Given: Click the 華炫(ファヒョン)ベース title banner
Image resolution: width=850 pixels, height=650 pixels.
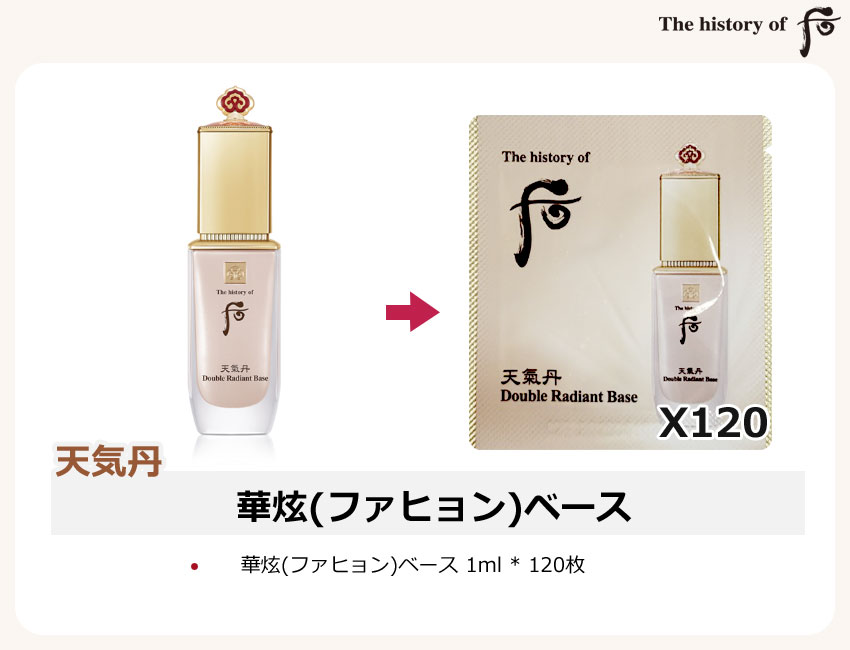Looking at the screenshot, I should [x=428, y=503].
